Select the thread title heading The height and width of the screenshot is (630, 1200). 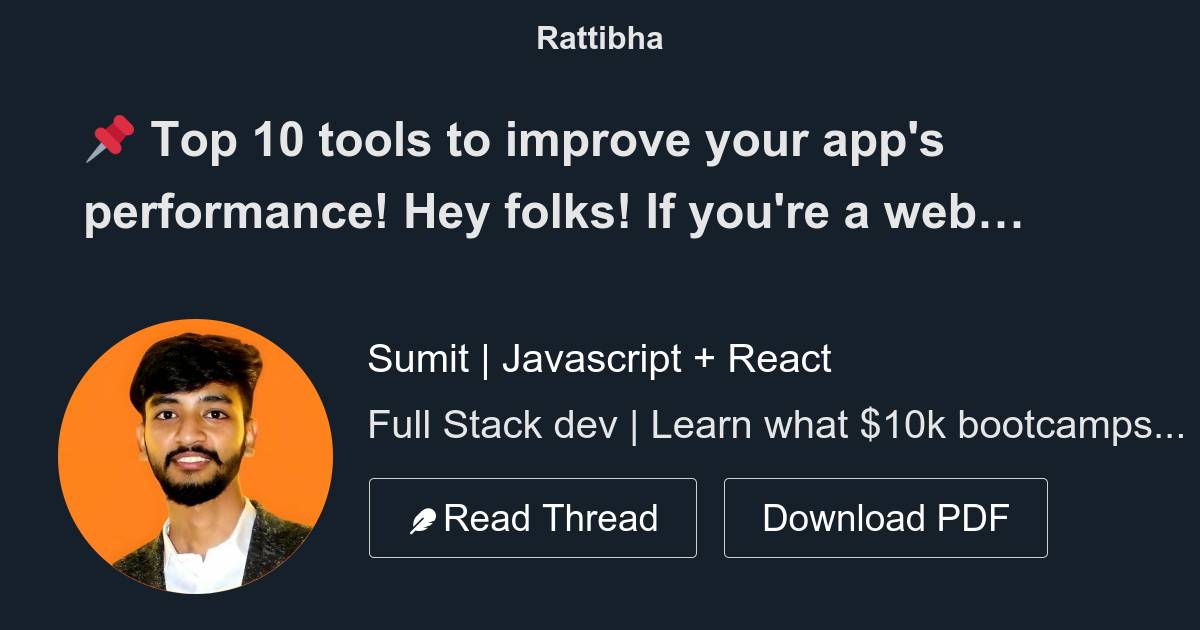(x=550, y=175)
